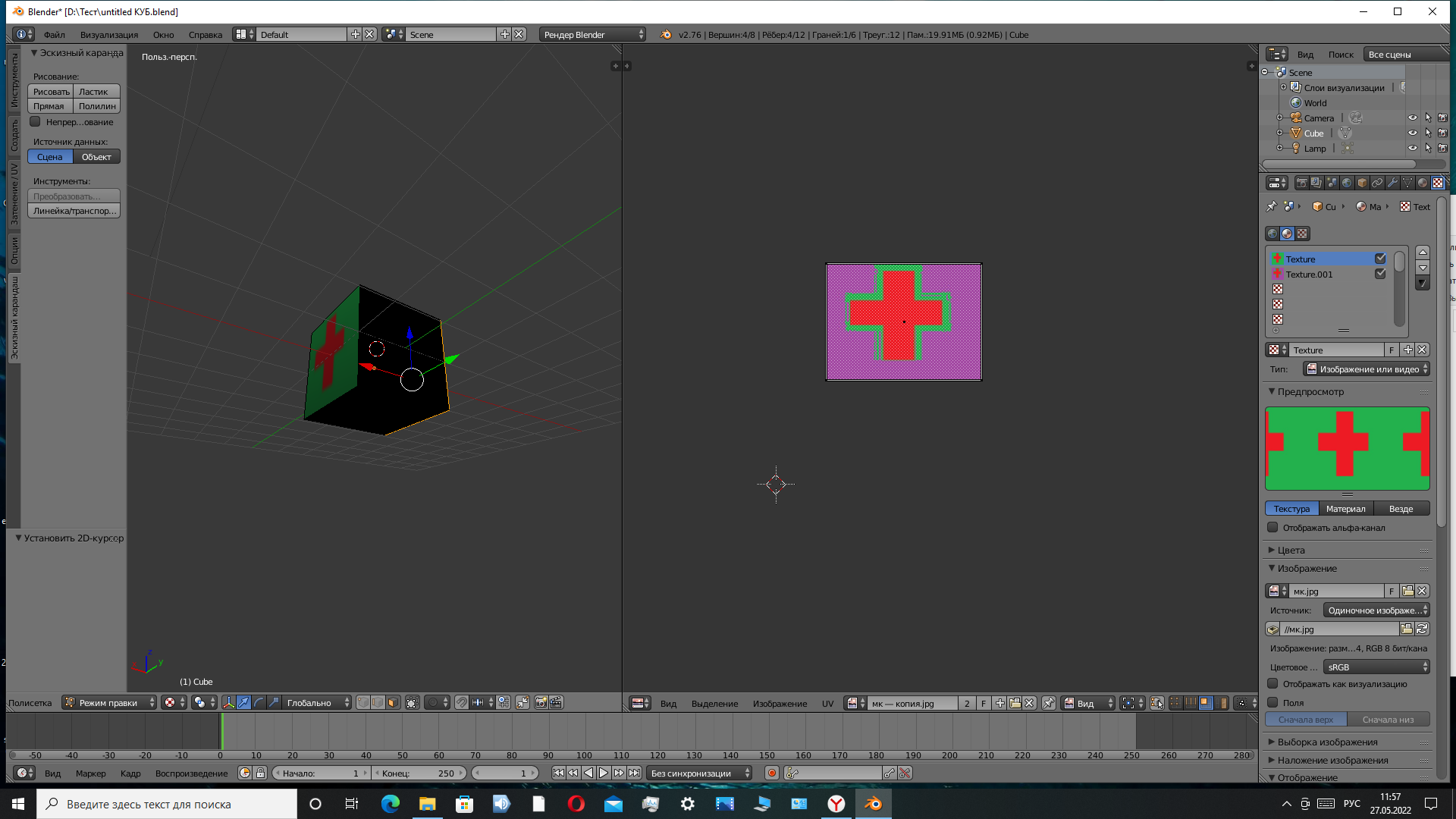1456x819 pixels.
Task: Open the Object constraints chain tab
Action: (x=1377, y=183)
